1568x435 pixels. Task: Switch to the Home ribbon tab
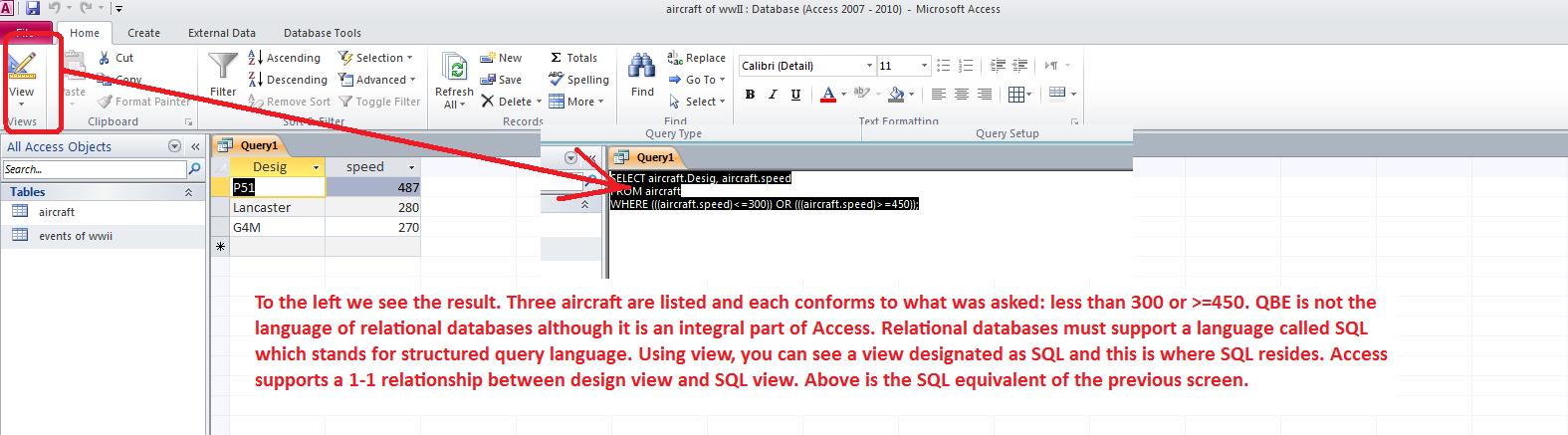(85, 33)
